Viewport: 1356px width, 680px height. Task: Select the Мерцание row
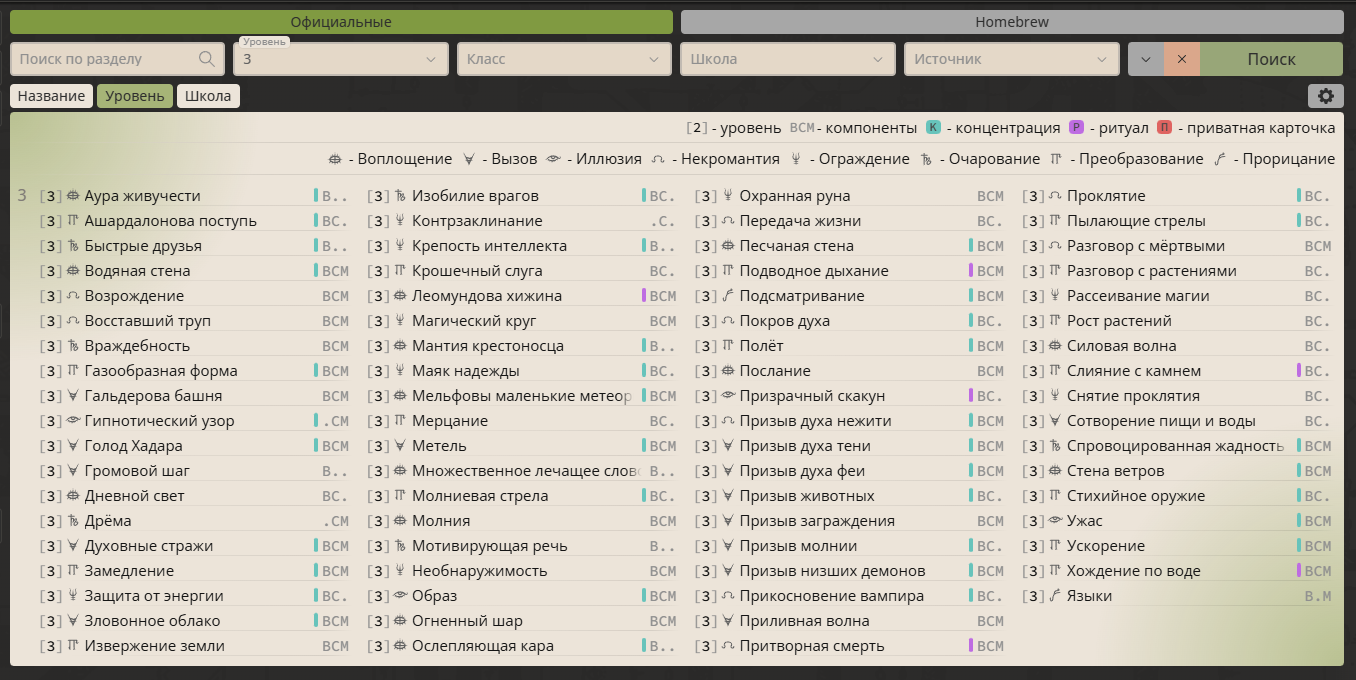[522, 421]
